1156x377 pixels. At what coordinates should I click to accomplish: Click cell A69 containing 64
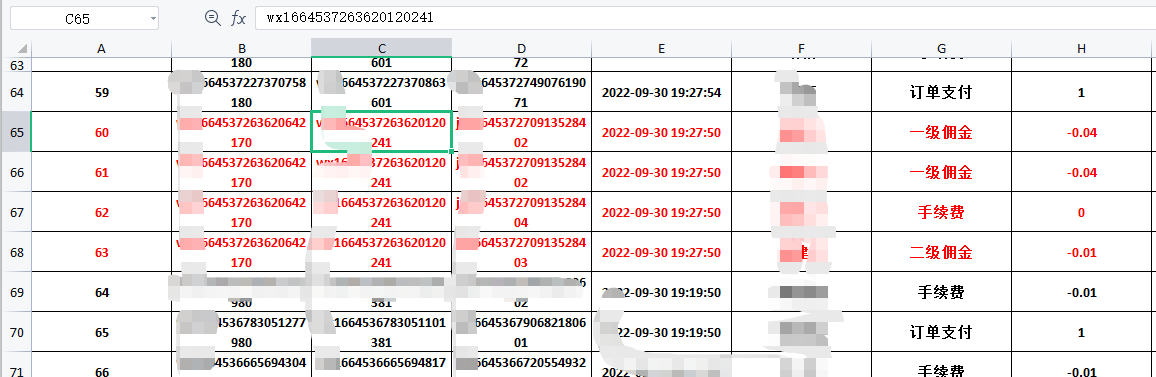point(102,292)
